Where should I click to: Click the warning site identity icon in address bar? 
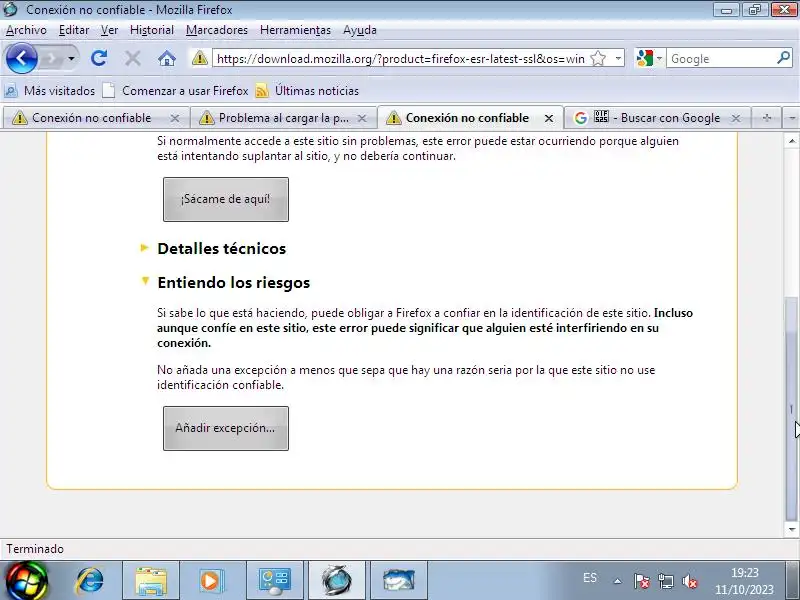pos(199,58)
